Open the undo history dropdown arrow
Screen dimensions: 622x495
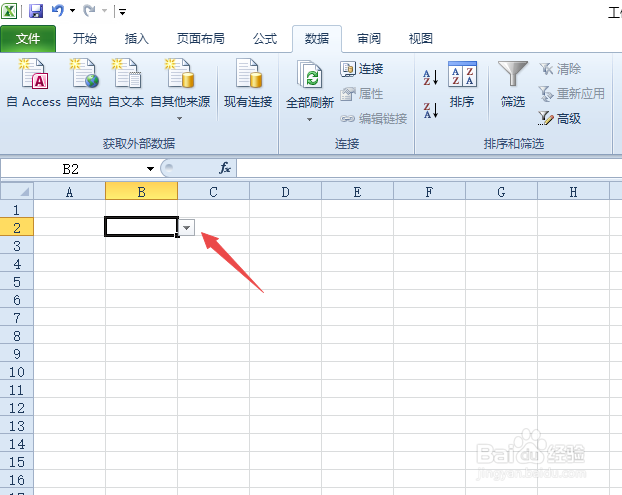click(x=72, y=11)
